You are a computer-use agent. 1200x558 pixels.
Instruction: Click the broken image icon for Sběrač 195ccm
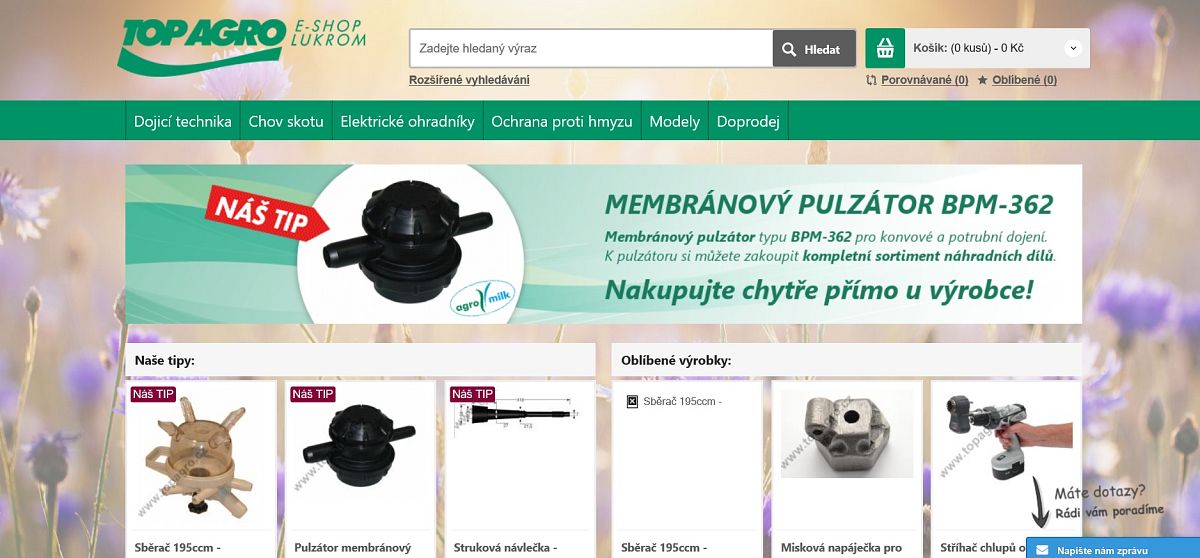point(632,402)
